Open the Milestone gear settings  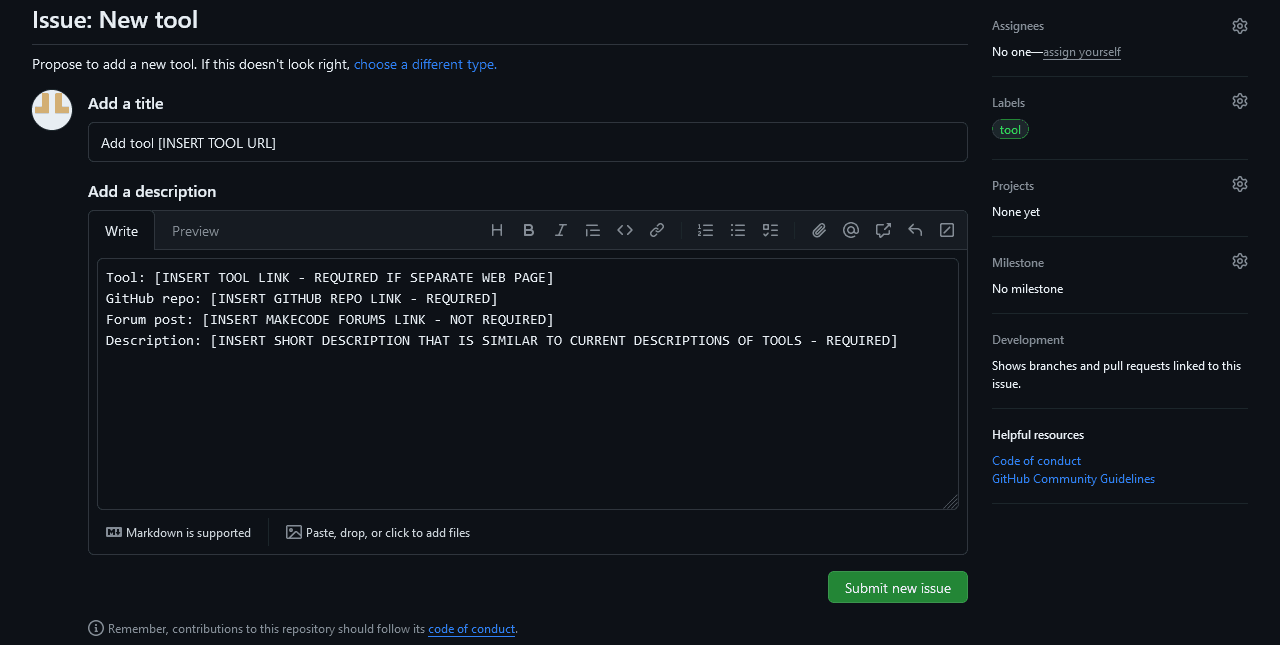click(x=1240, y=261)
